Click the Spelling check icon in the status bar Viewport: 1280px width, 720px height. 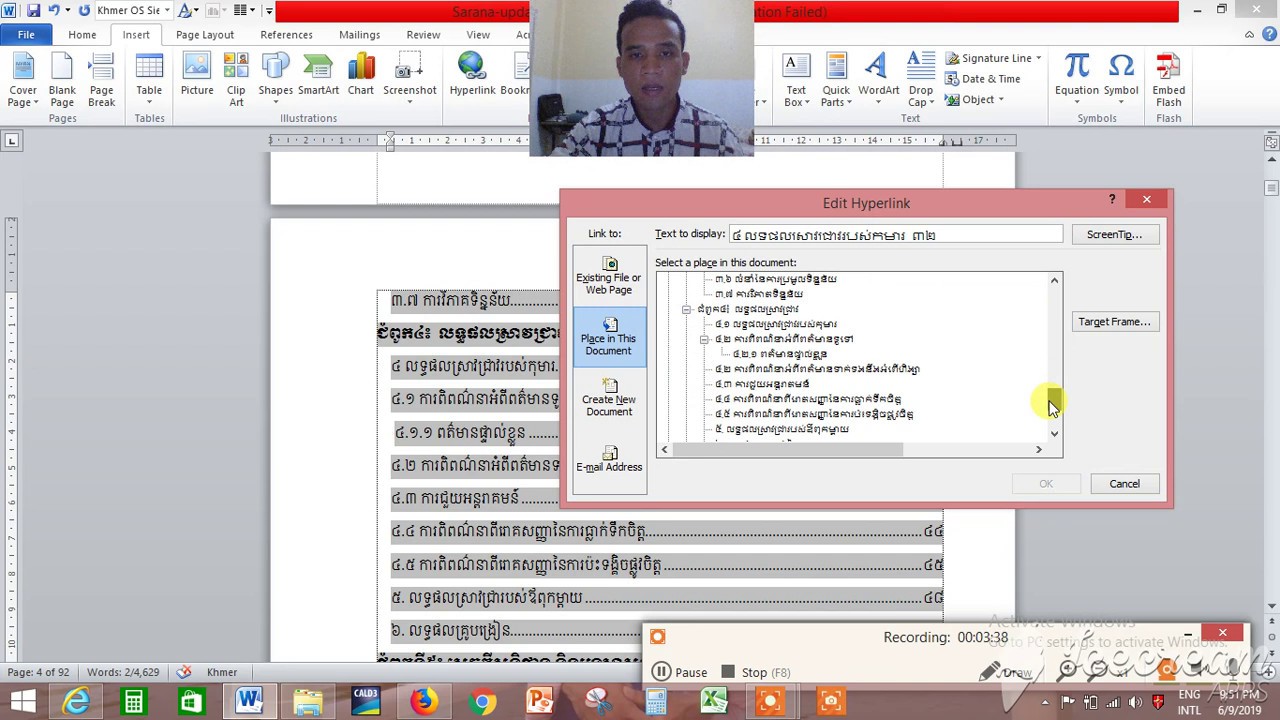pos(183,672)
